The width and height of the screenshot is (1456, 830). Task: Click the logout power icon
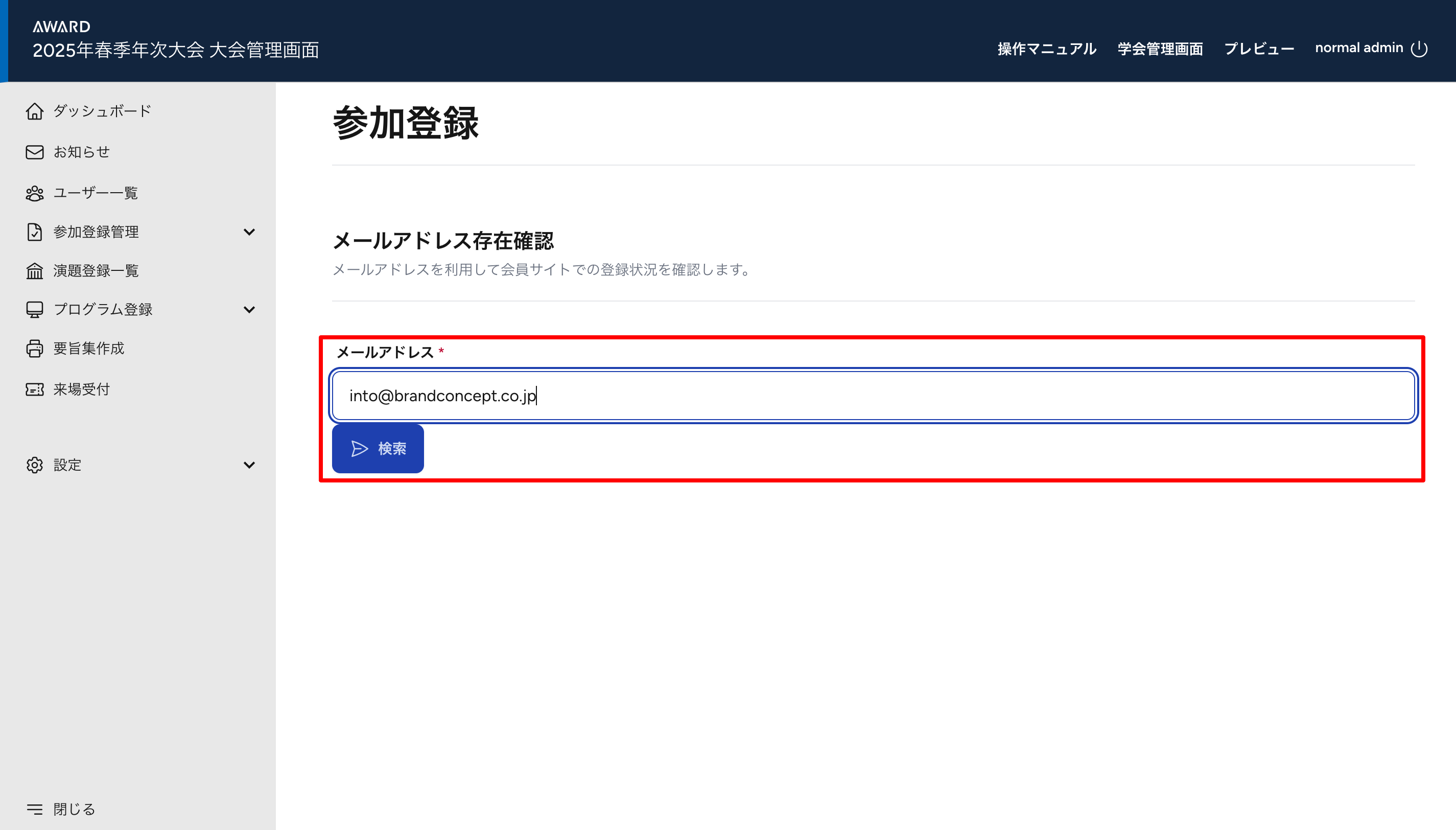pos(1418,49)
